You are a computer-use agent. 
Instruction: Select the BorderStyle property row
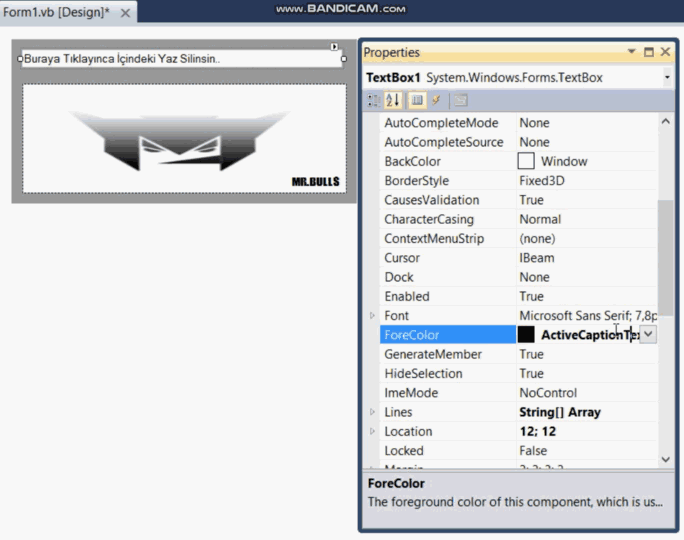click(x=518, y=181)
